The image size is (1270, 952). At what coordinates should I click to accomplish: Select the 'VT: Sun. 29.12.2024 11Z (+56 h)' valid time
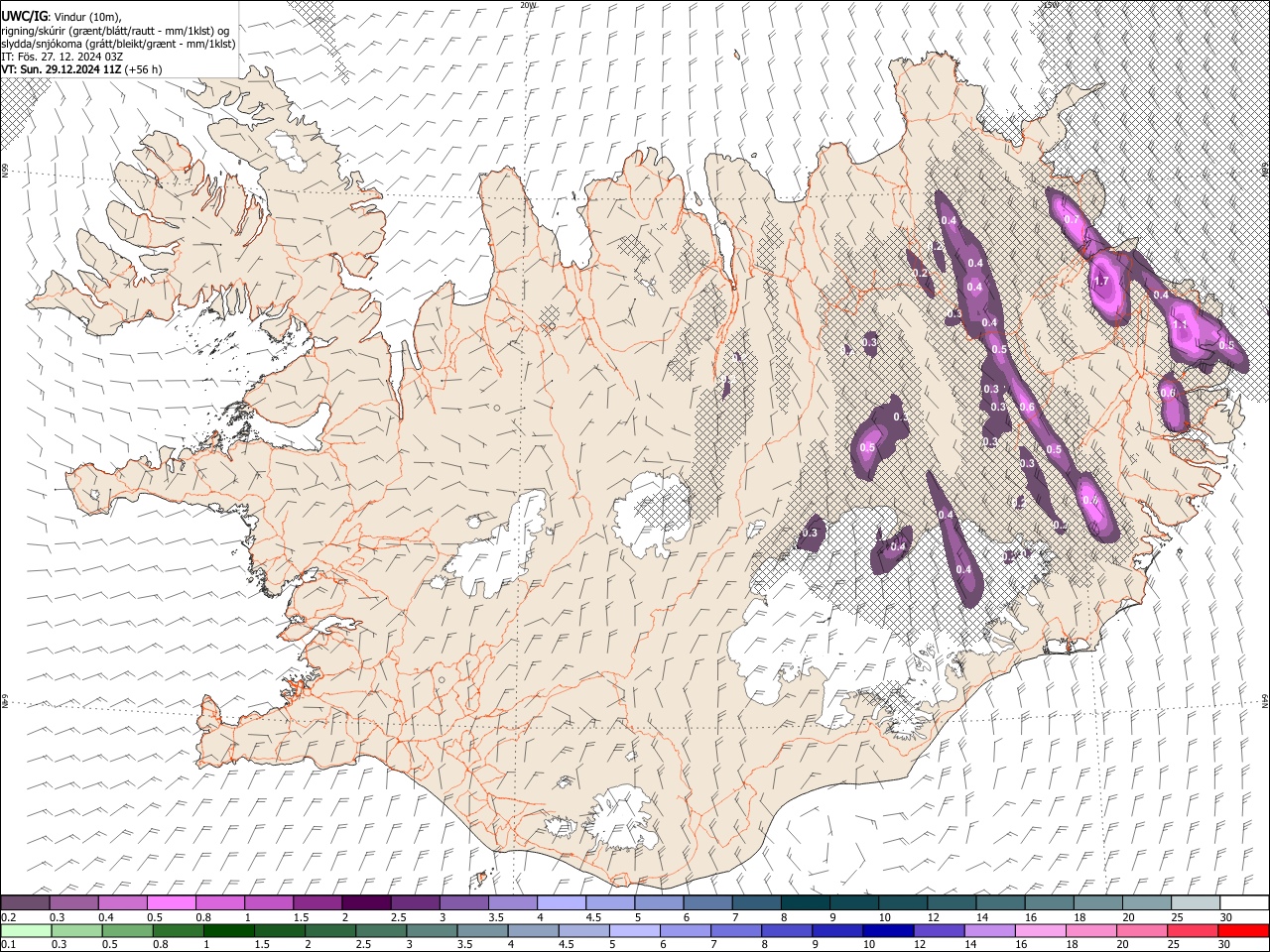coord(81,69)
